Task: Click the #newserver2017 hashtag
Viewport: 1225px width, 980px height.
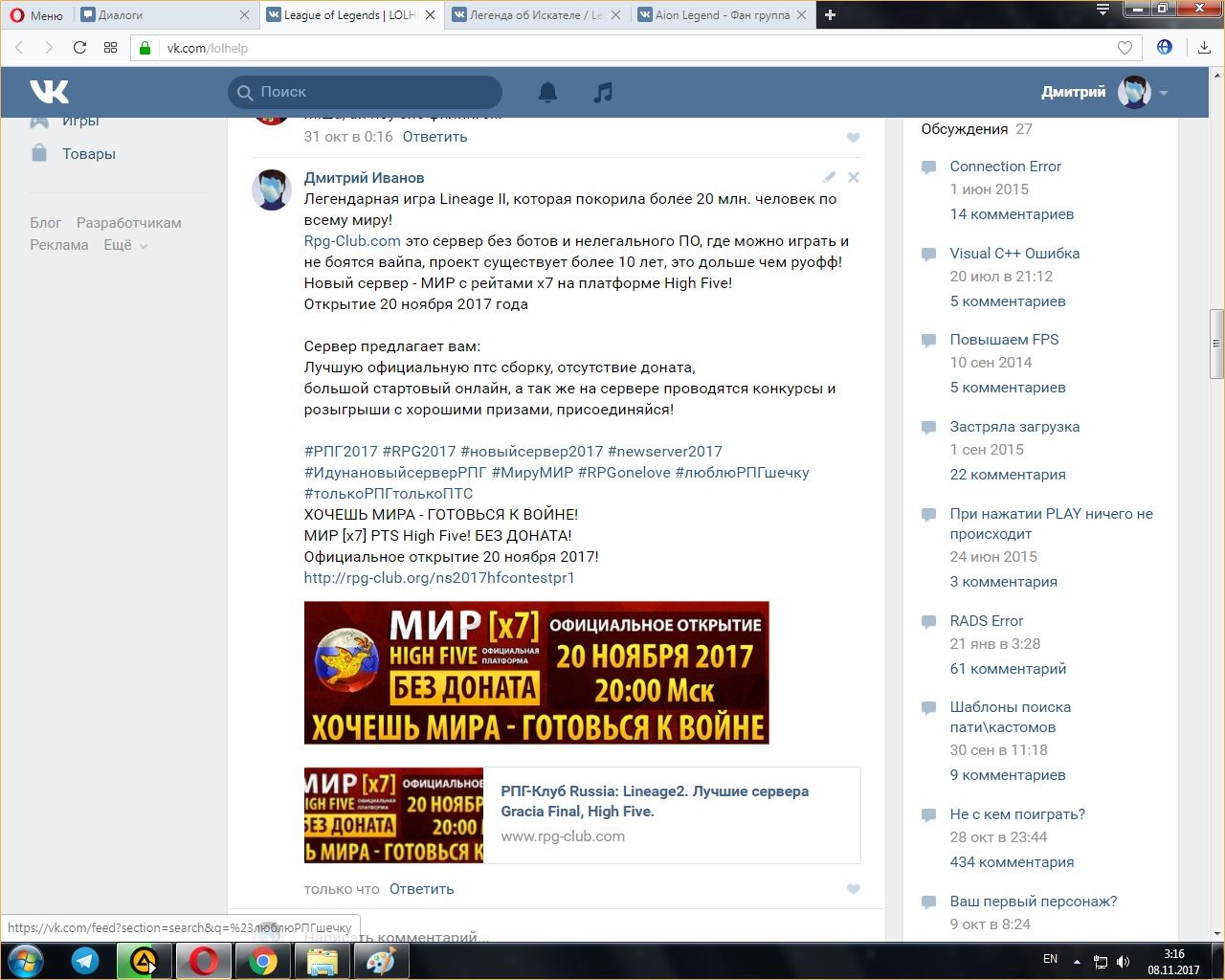Action: (665, 452)
